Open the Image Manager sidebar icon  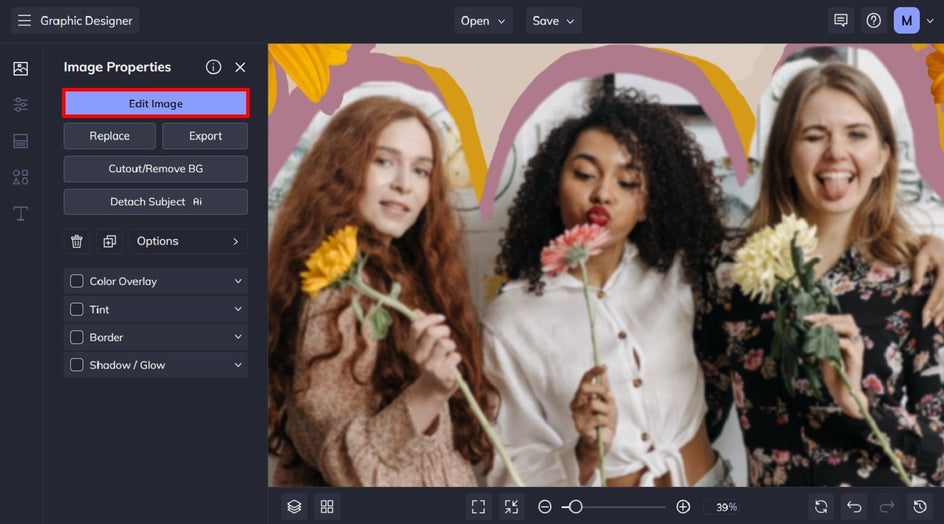click(20, 69)
